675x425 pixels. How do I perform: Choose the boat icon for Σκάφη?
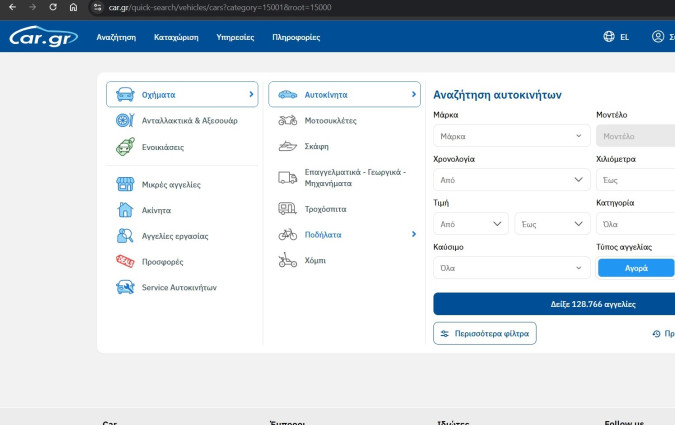288,146
